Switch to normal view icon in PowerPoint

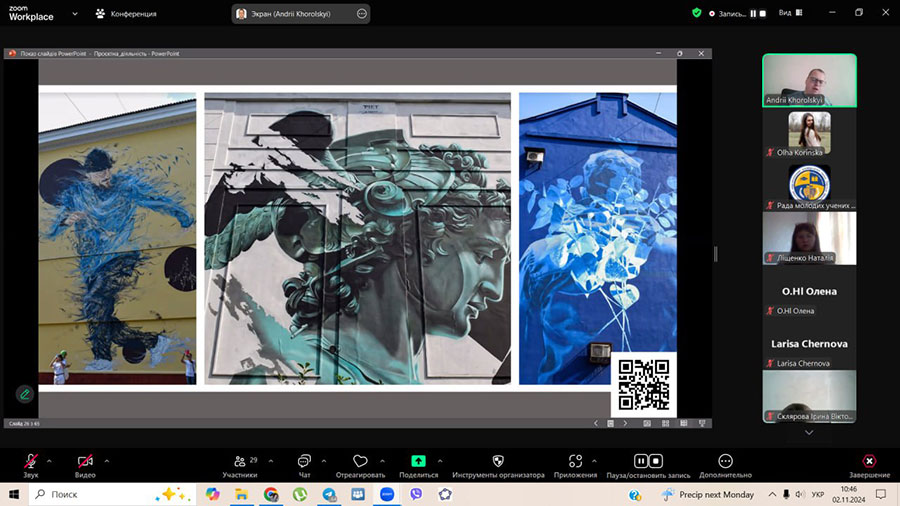647,423
